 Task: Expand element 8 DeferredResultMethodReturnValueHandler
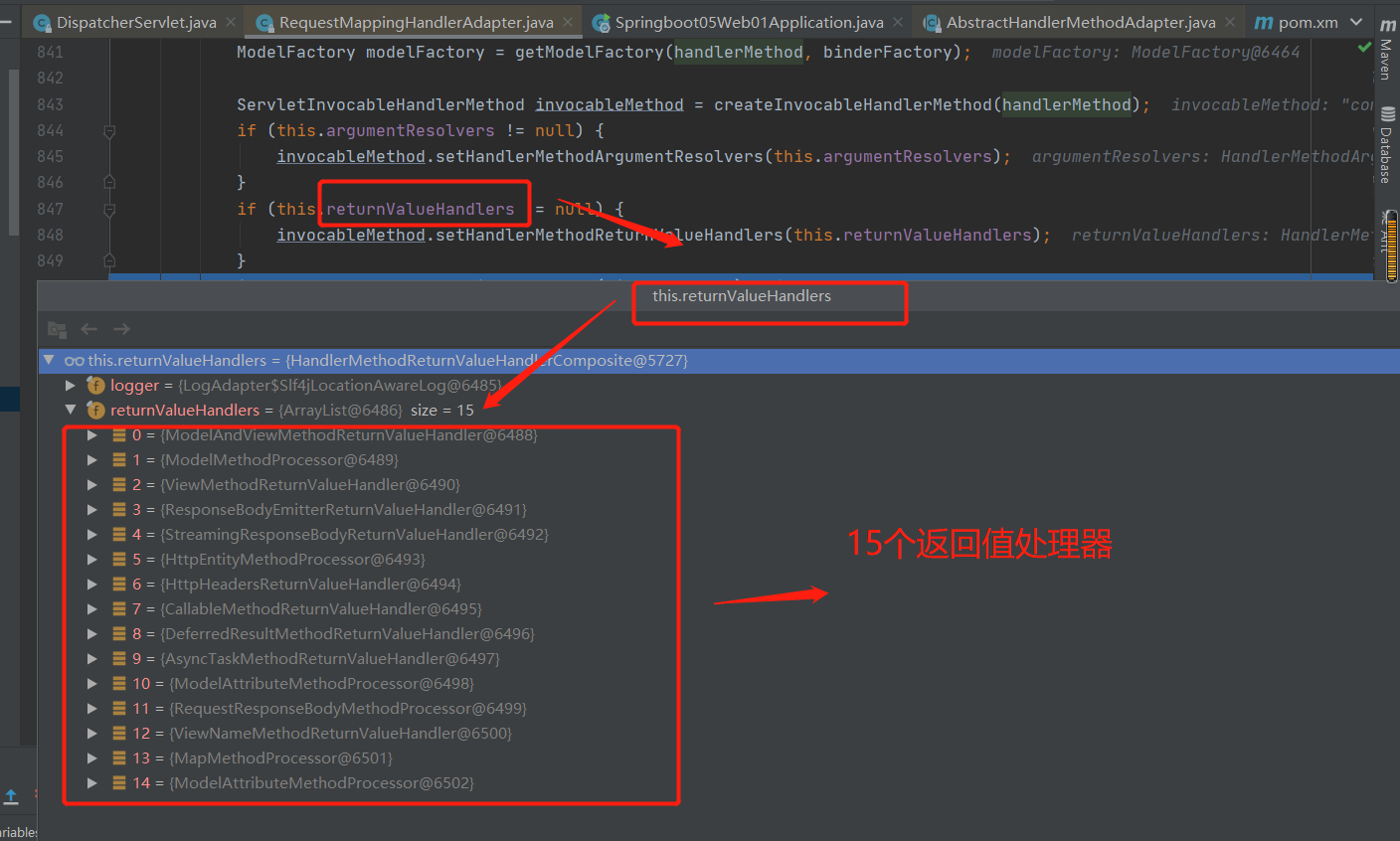92,633
